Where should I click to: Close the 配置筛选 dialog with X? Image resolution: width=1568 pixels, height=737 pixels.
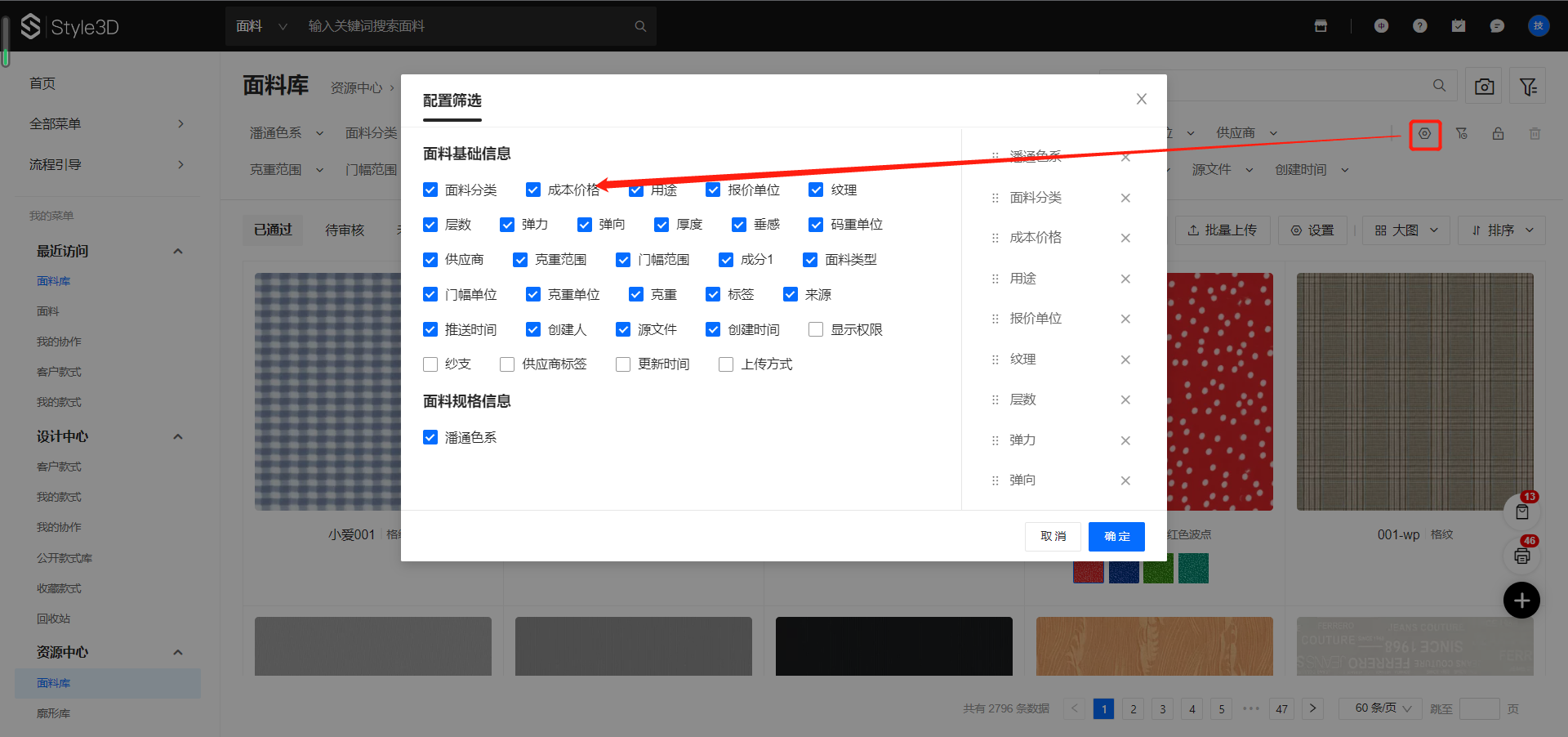pos(1142,99)
